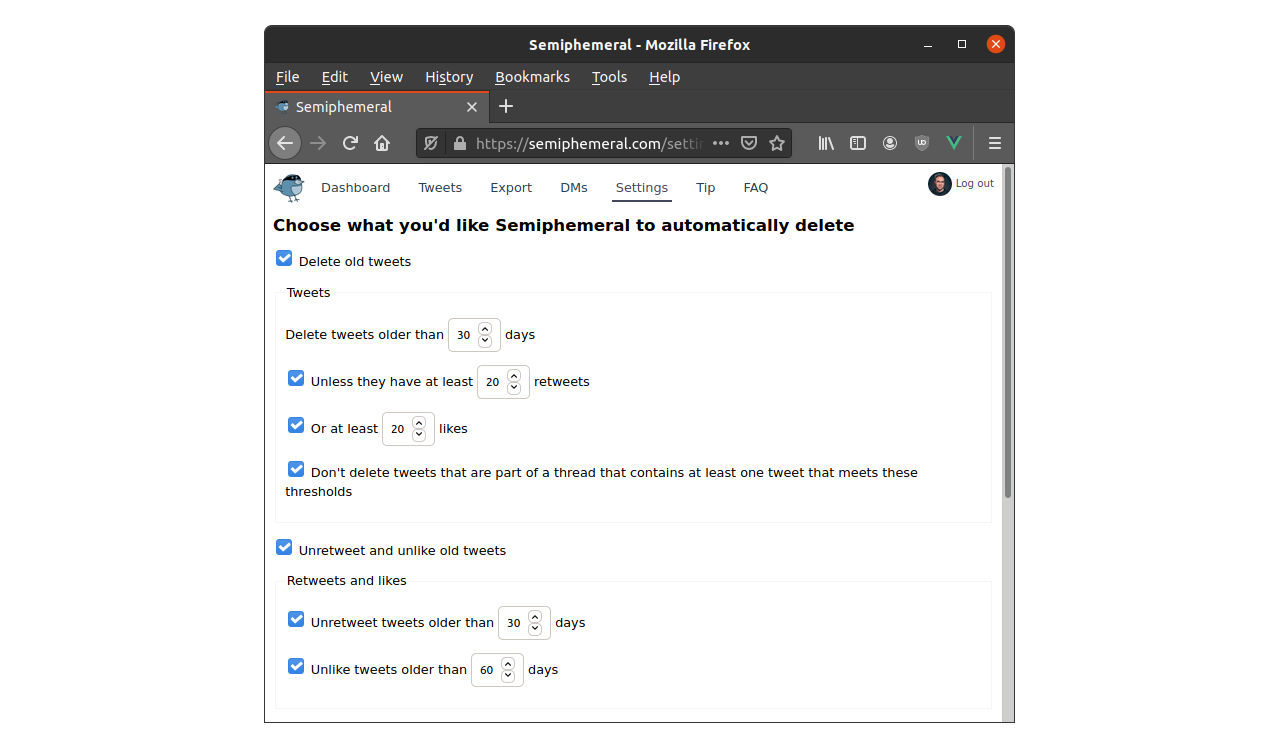This screenshot has height=750, width=1280.
Task: Click the Settings nav link
Action: point(642,187)
